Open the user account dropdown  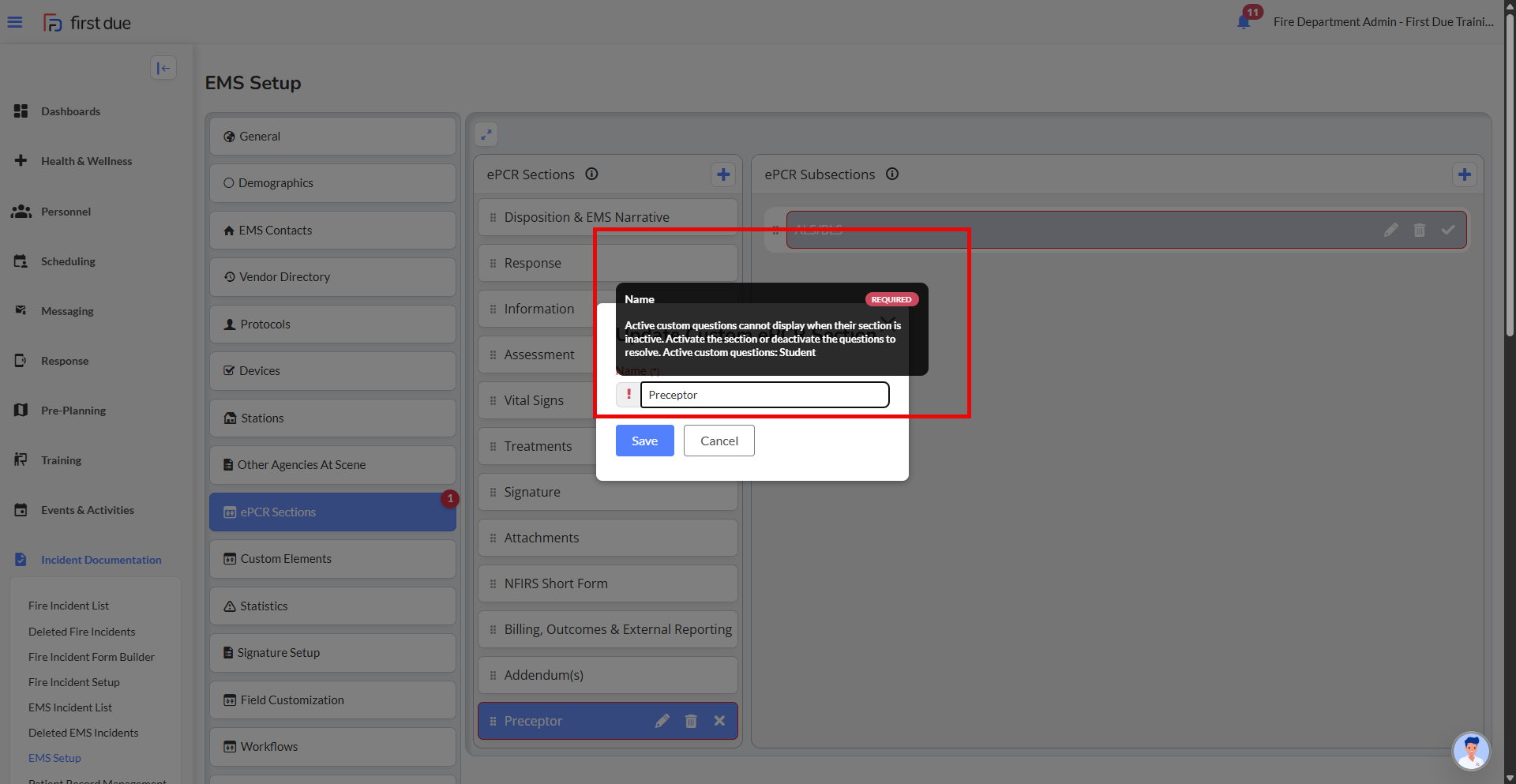1383,21
